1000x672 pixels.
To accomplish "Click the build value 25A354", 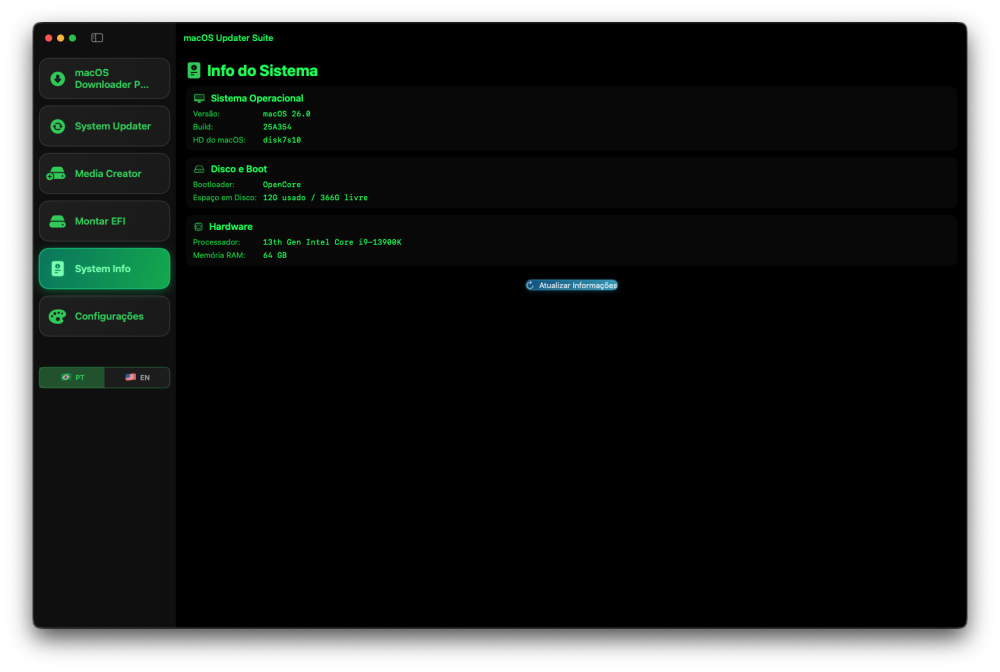I will pos(277,127).
